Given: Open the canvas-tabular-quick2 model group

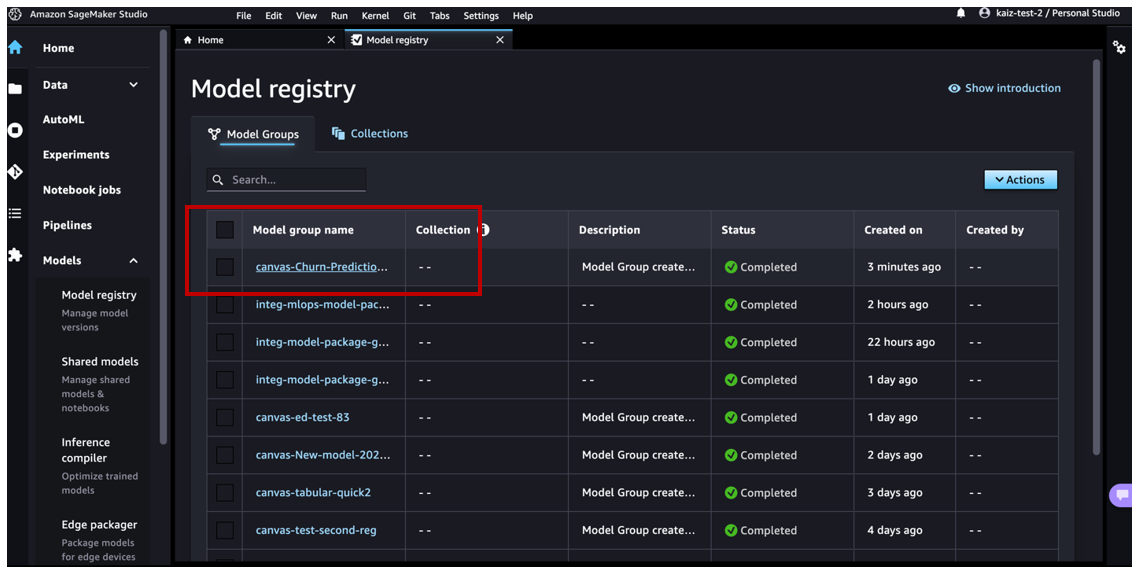Looking at the screenshot, I should pos(314,492).
